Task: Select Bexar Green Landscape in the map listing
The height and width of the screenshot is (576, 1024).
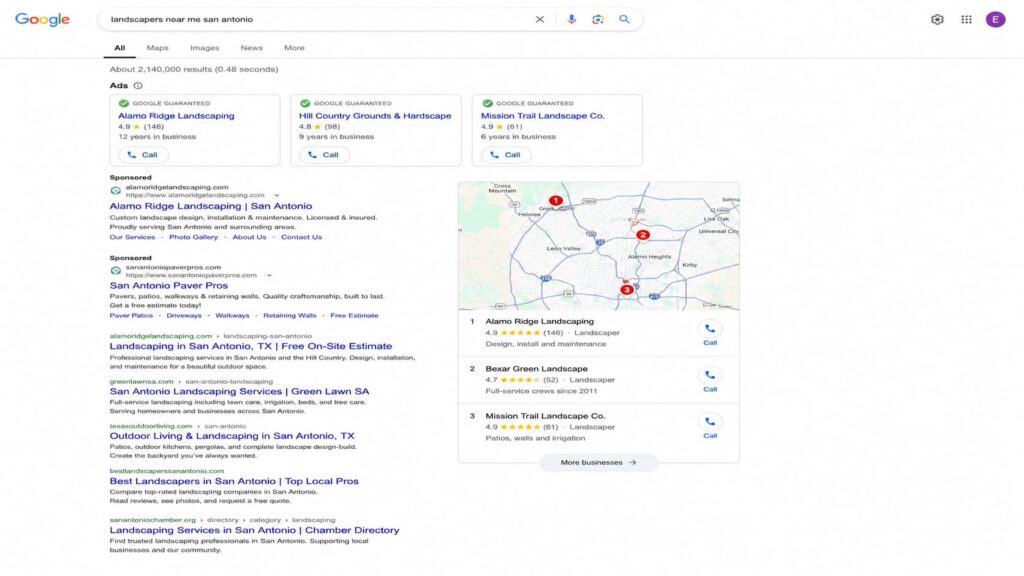Action: [536, 368]
